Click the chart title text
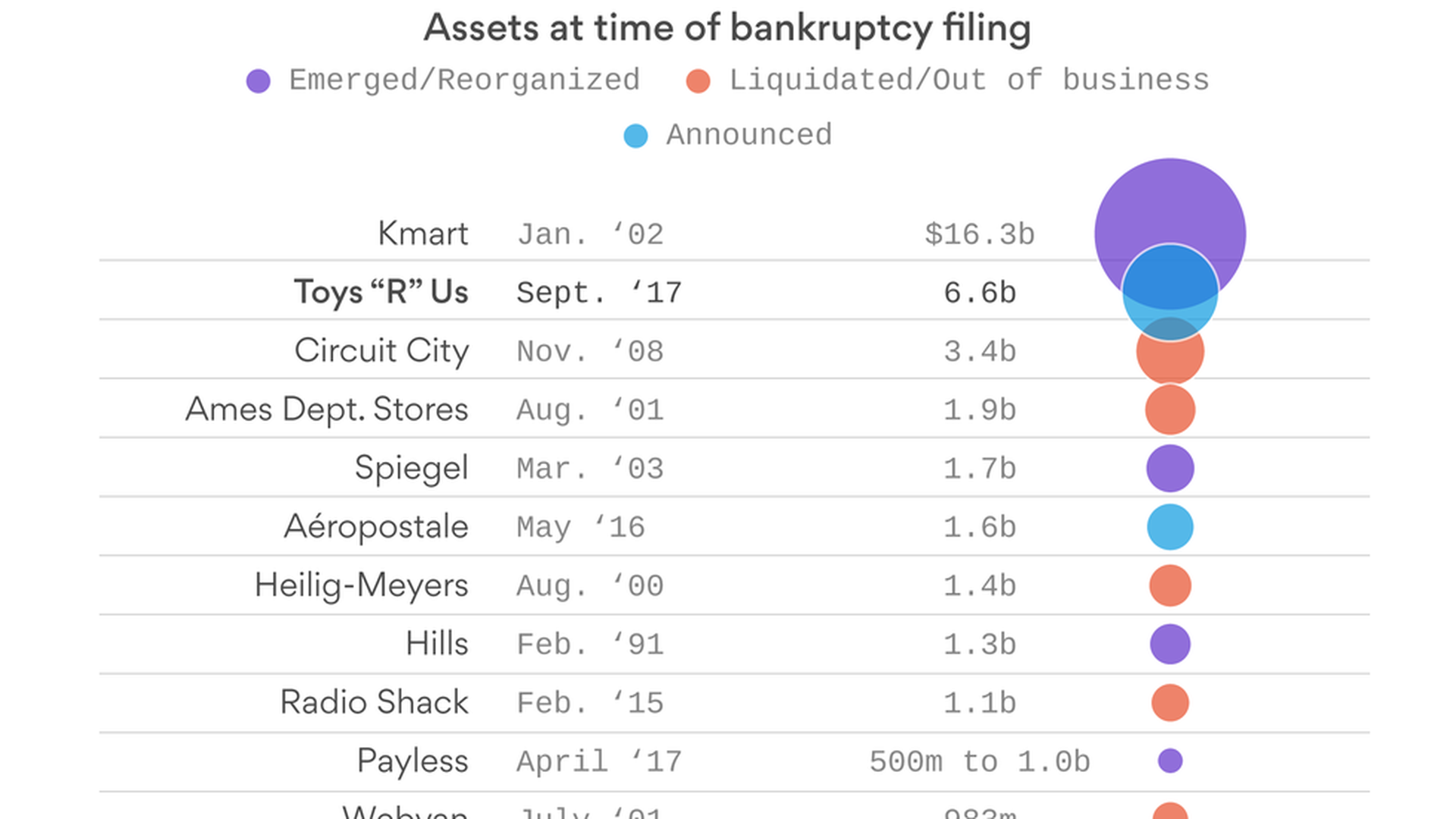1456x819 pixels. (x=727, y=29)
